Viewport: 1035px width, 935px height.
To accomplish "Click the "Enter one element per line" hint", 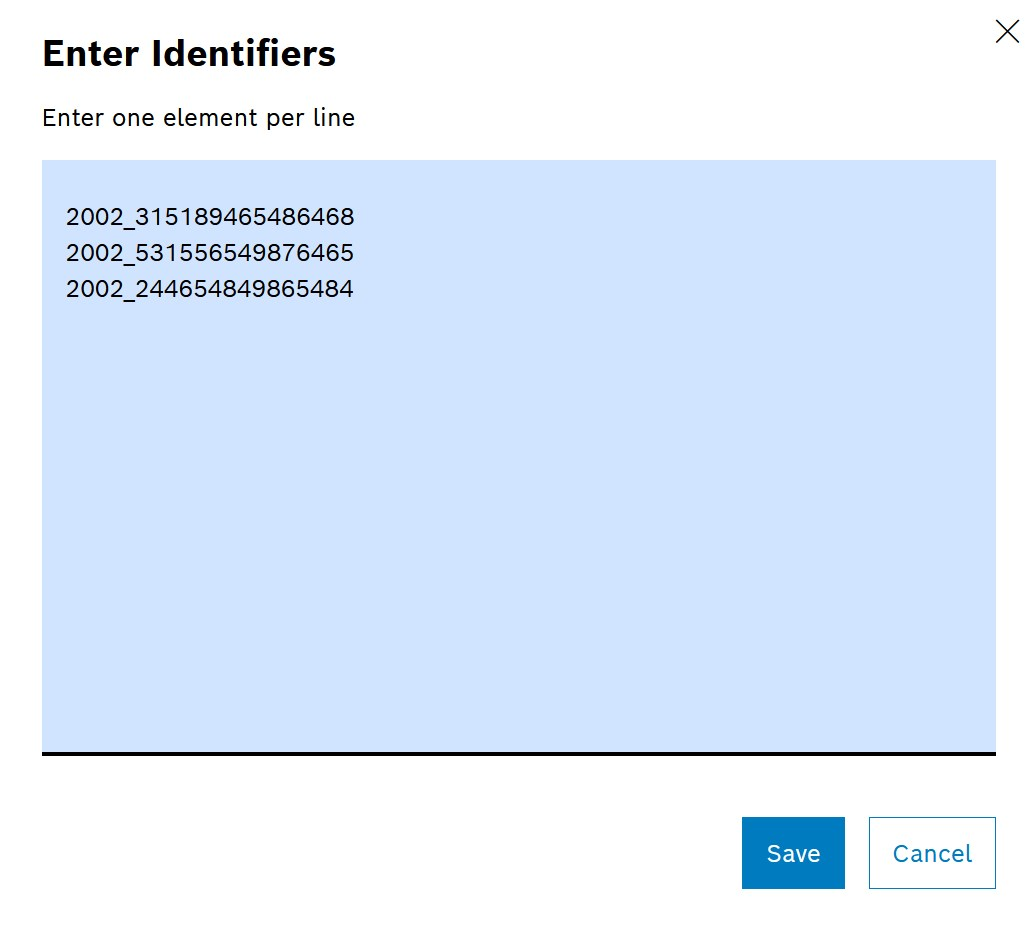I will tap(199, 118).
